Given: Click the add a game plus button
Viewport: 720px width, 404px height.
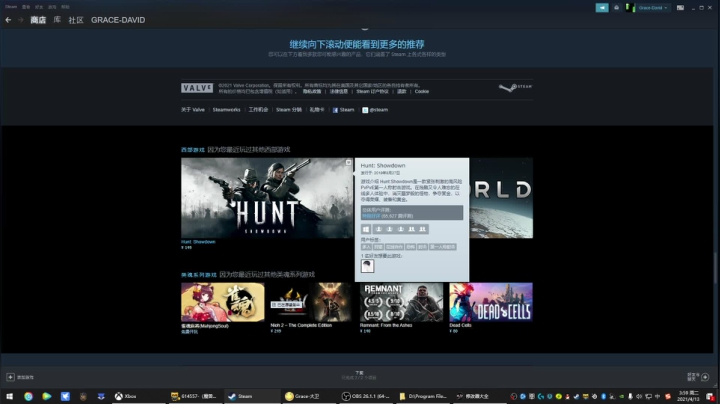Looking at the screenshot, I should click(11, 377).
